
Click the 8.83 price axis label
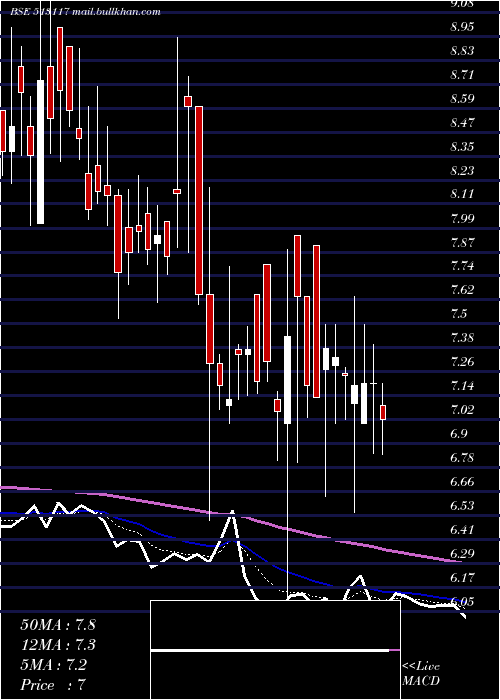462,51
